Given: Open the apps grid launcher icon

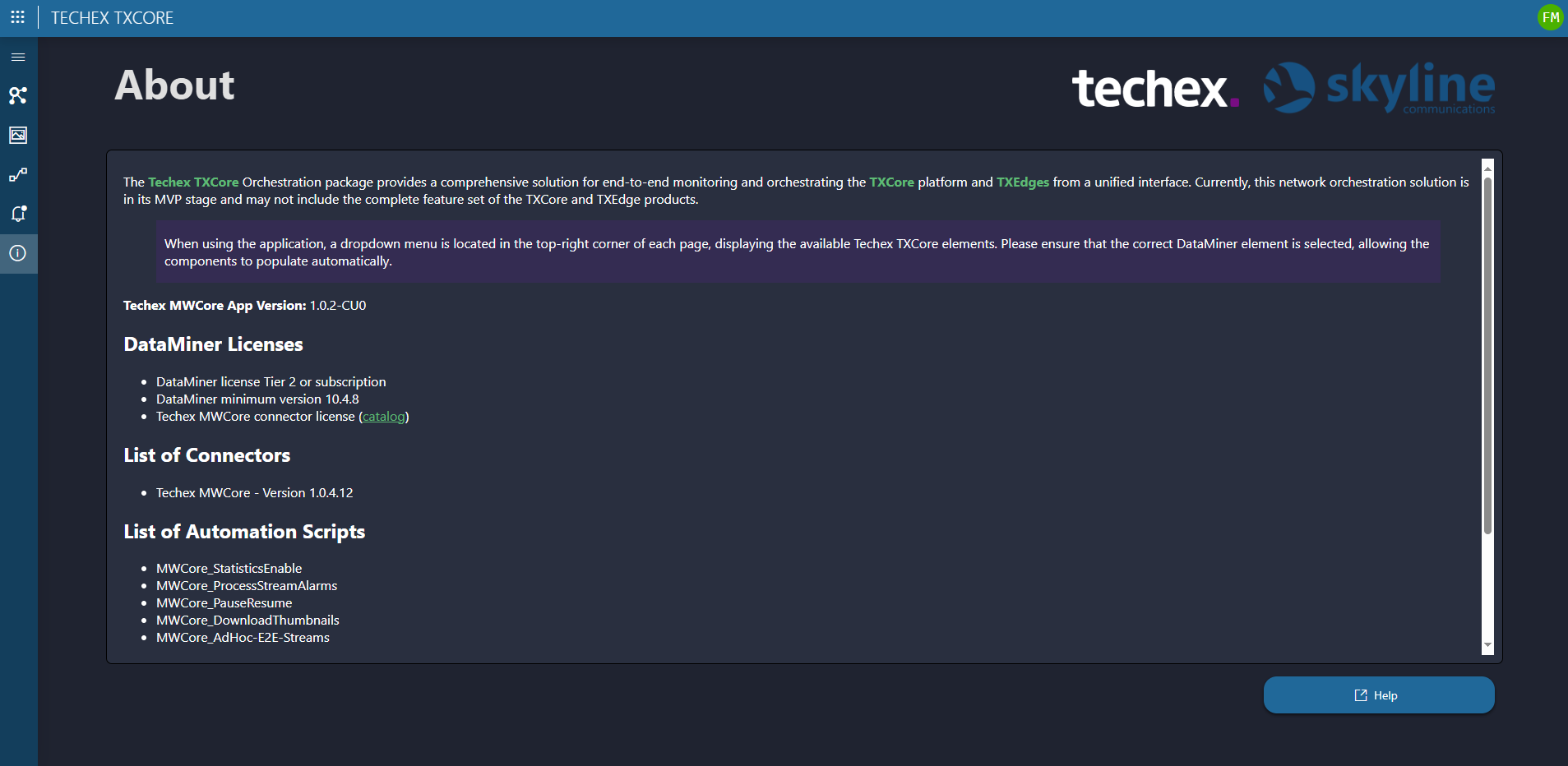Looking at the screenshot, I should coord(17,17).
